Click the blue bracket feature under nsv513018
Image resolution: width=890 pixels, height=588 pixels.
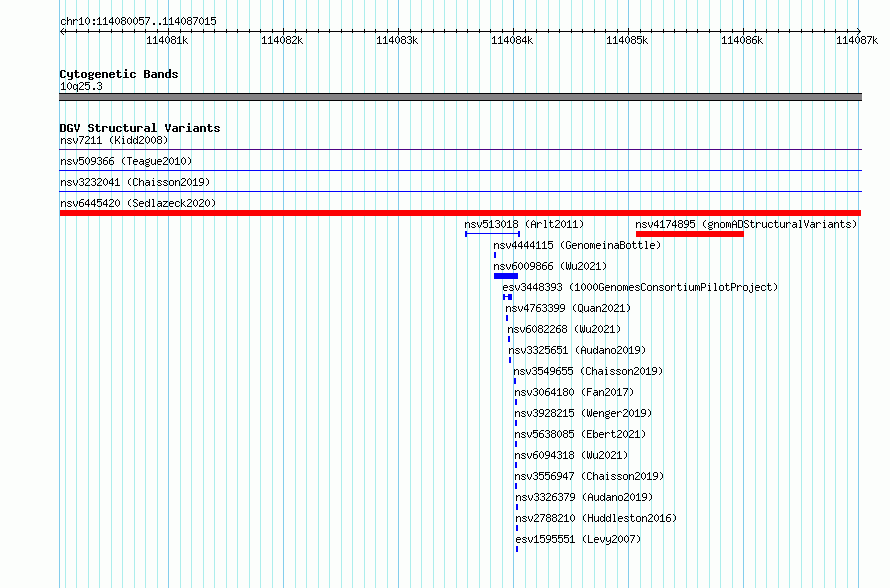493,234
